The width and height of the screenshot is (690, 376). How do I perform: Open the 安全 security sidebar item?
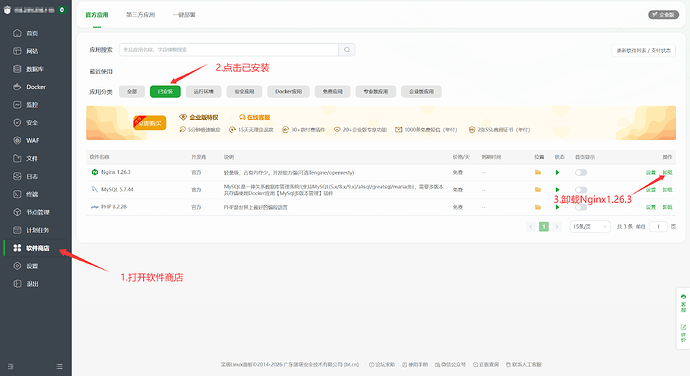32,122
